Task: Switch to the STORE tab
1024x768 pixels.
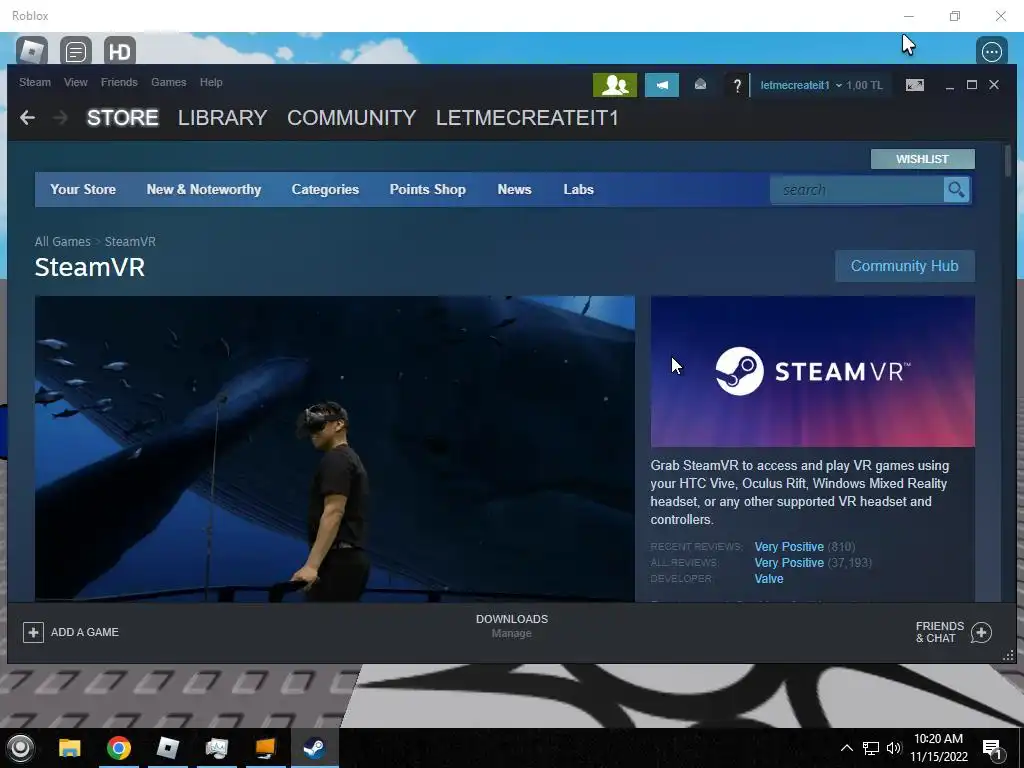Action: (123, 118)
